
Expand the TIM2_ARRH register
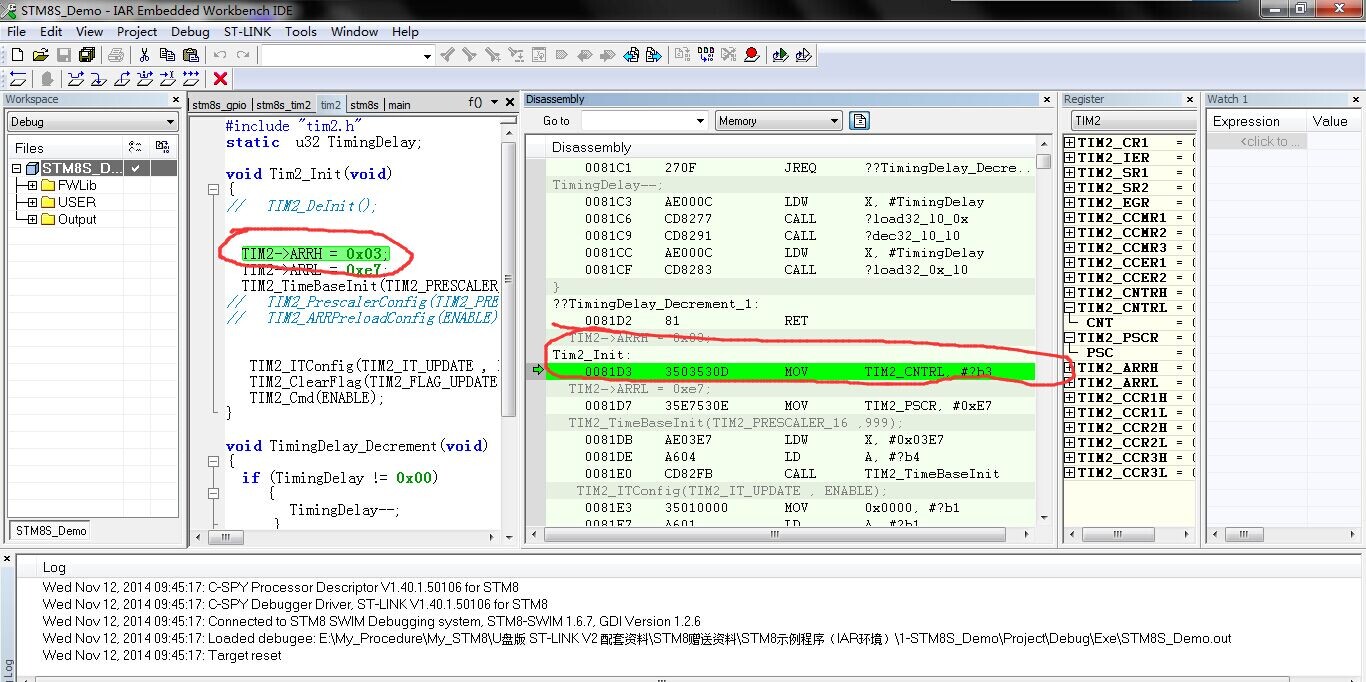click(1070, 368)
